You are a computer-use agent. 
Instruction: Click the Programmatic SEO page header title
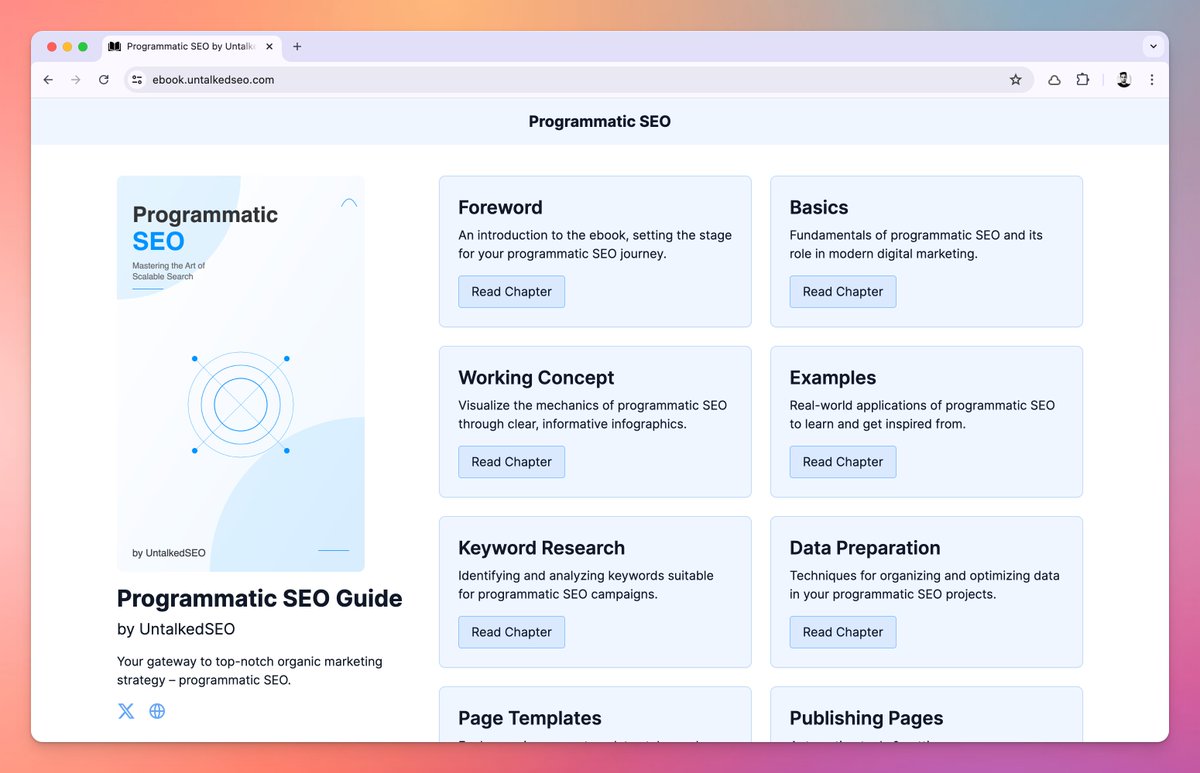click(x=600, y=122)
